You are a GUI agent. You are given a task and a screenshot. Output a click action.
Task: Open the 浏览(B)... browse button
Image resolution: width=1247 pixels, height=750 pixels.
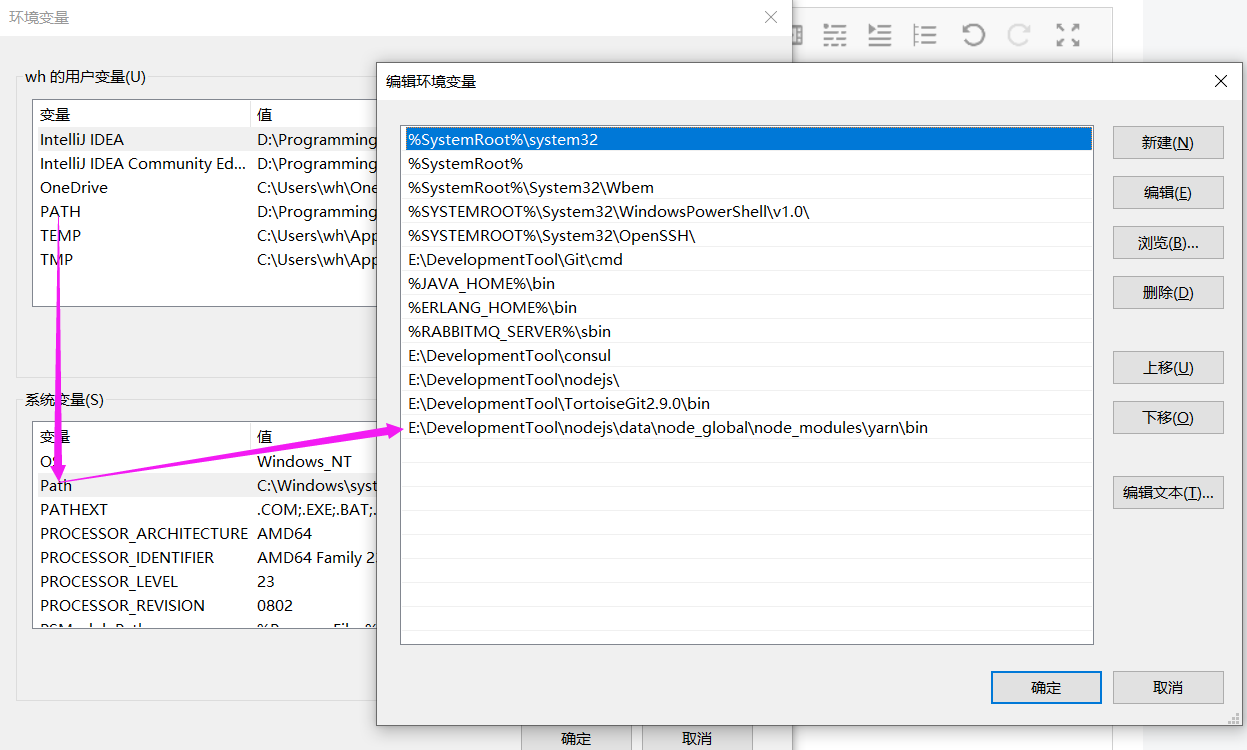coord(1168,242)
